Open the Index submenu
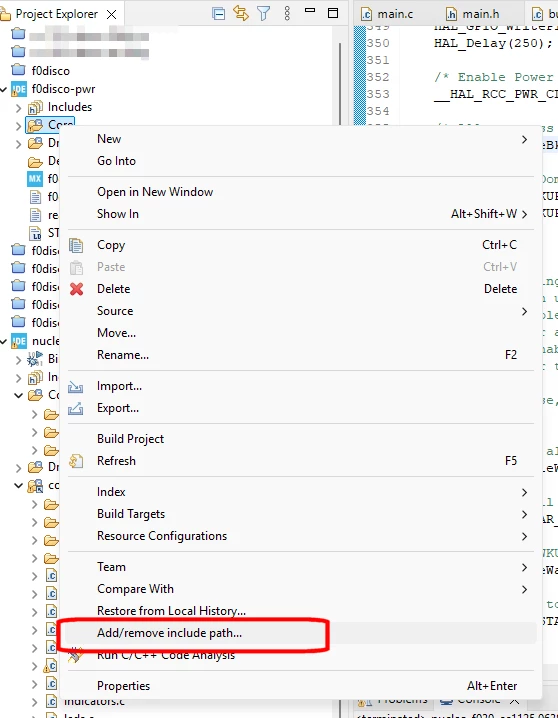 [x=301, y=492]
